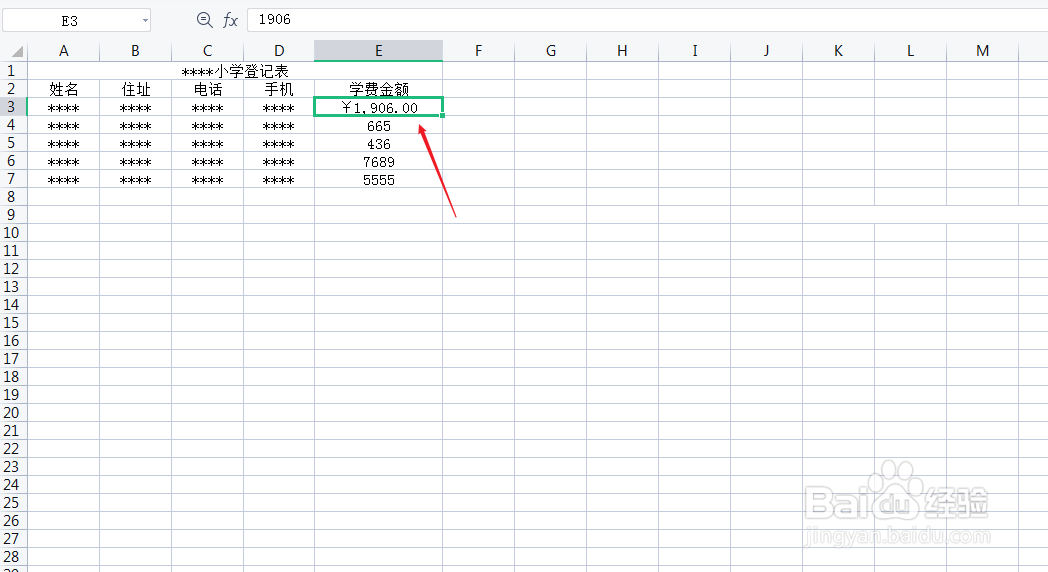Select row 10 header
Screen dimensions: 1048x572
(11, 233)
